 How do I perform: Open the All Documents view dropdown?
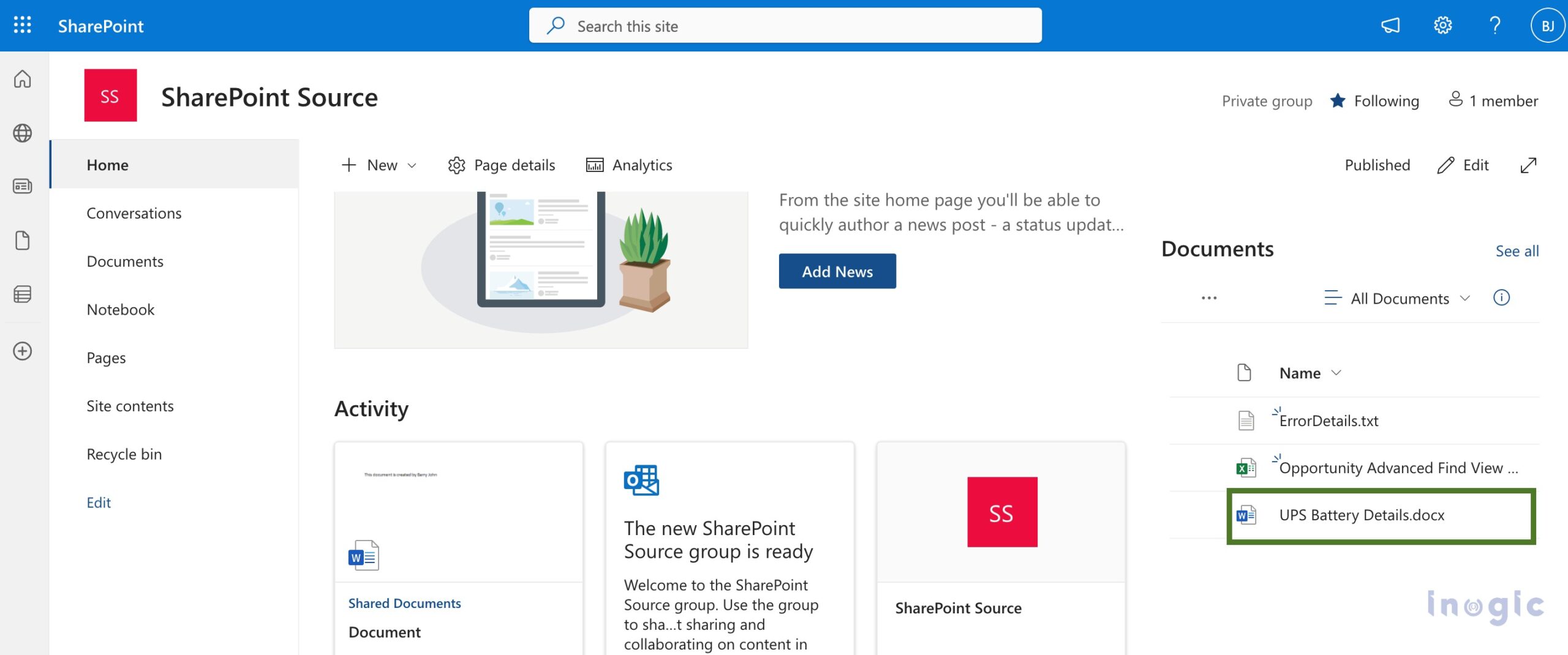[x=1396, y=299]
